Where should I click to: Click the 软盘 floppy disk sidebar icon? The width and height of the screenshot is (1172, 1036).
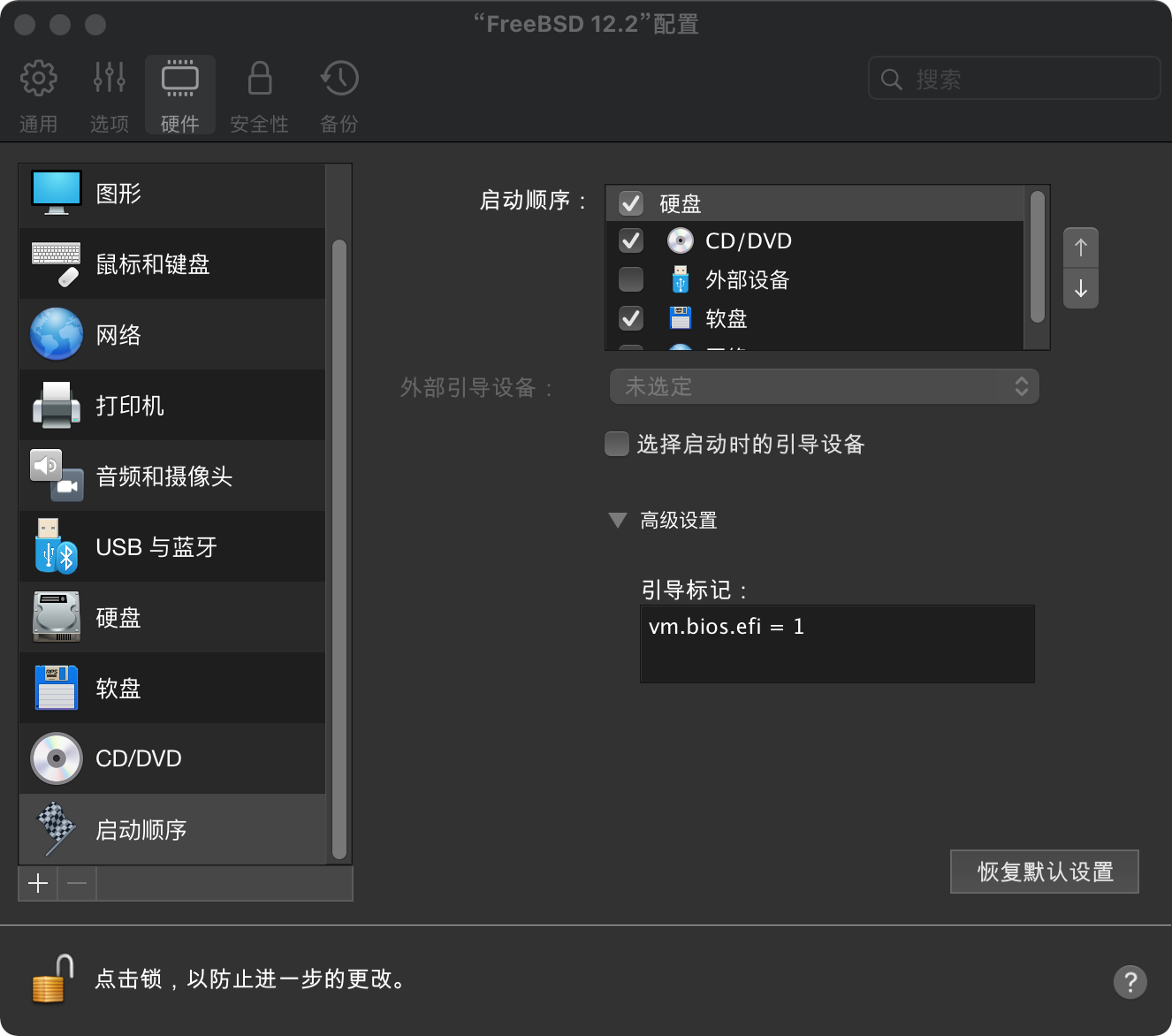tap(57, 689)
